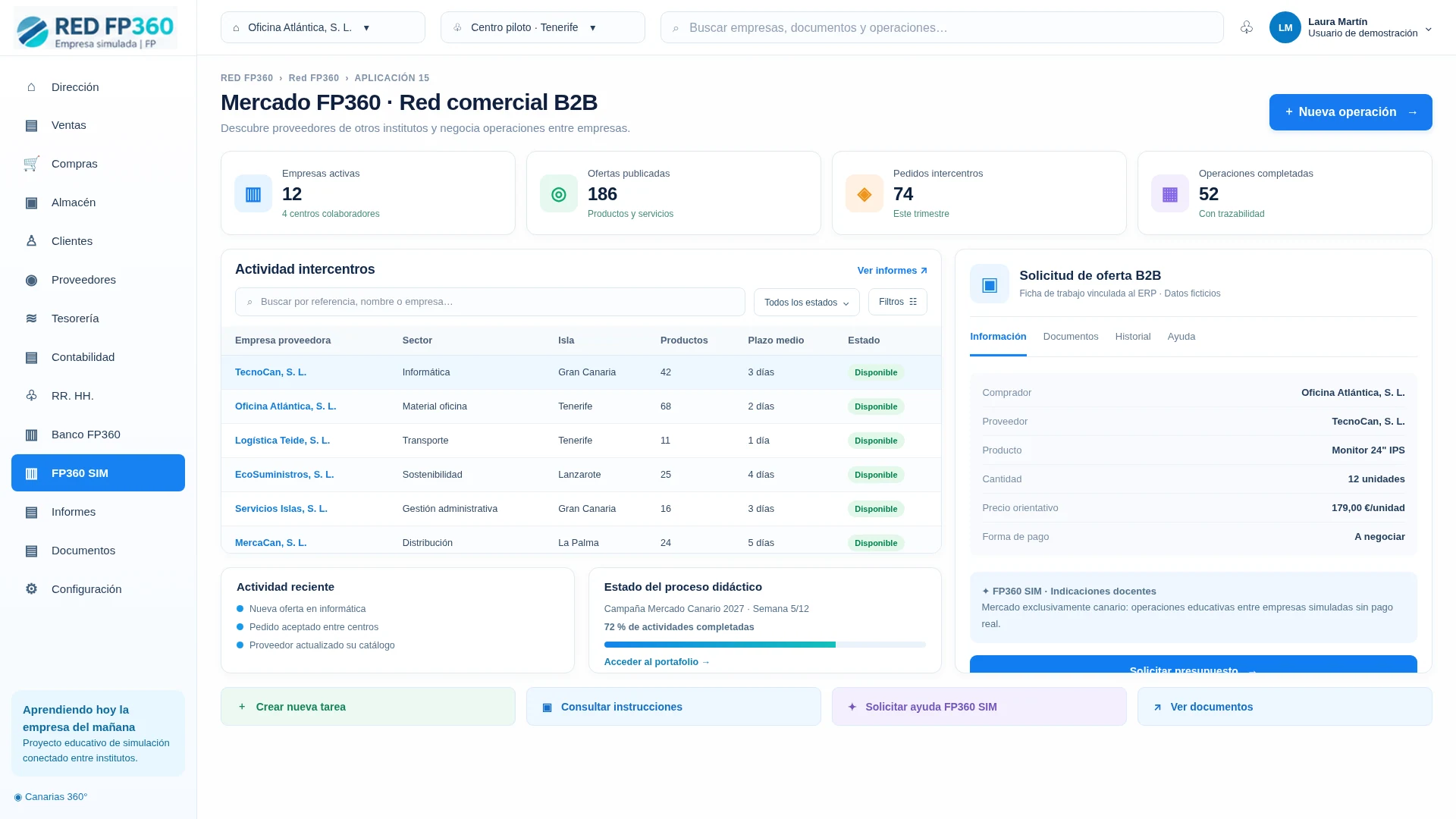Click the activities completion progress bar
Viewport: 1456px width, 819px height.
coord(765,645)
